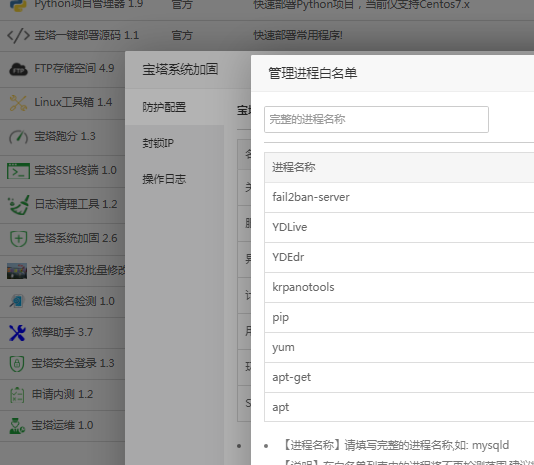Select the apt-get process row
This screenshot has width=534, height=465.
click(399, 377)
